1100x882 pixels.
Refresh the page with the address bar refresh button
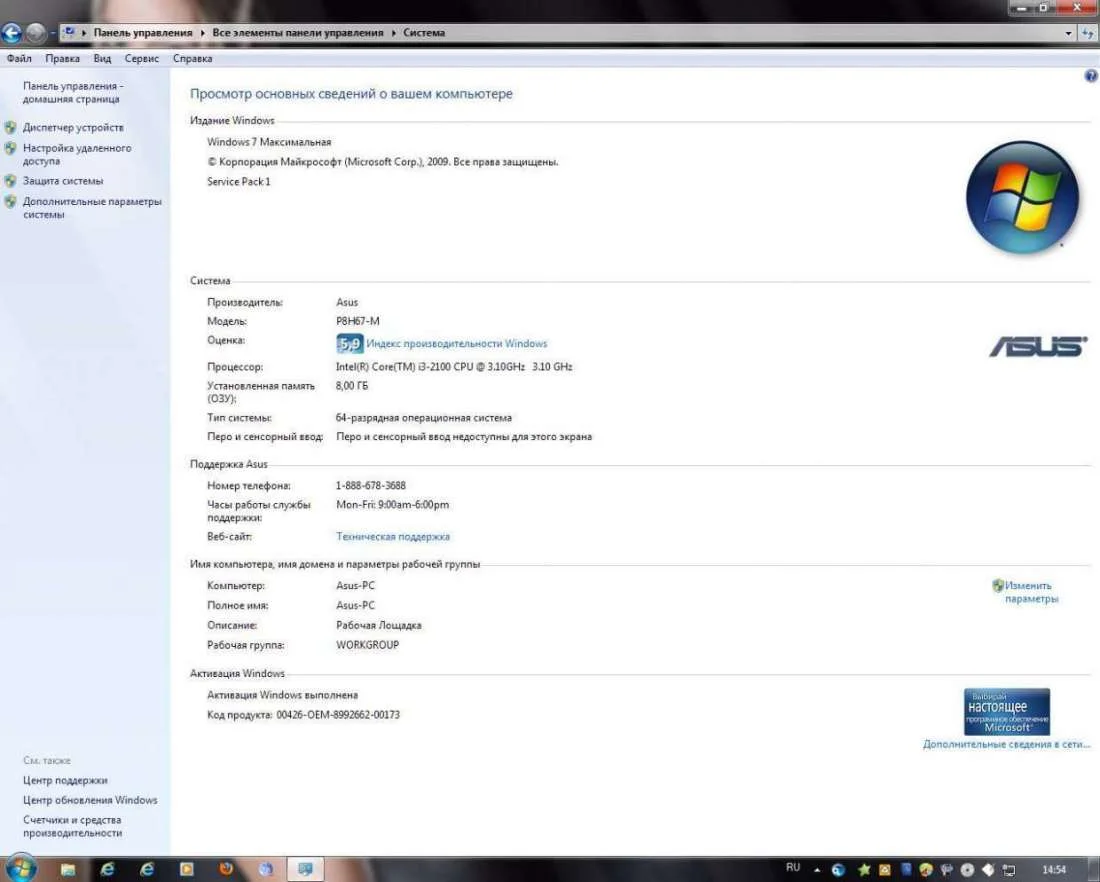click(x=1088, y=33)
